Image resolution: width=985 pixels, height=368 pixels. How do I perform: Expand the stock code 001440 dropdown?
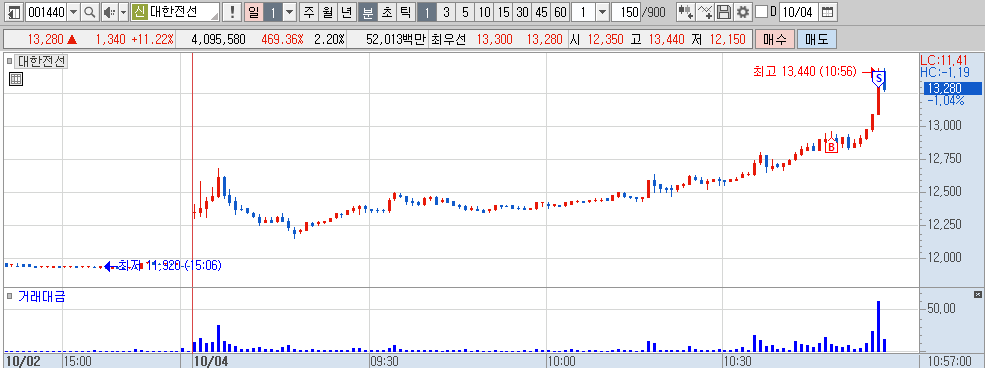tap(73, 12)
